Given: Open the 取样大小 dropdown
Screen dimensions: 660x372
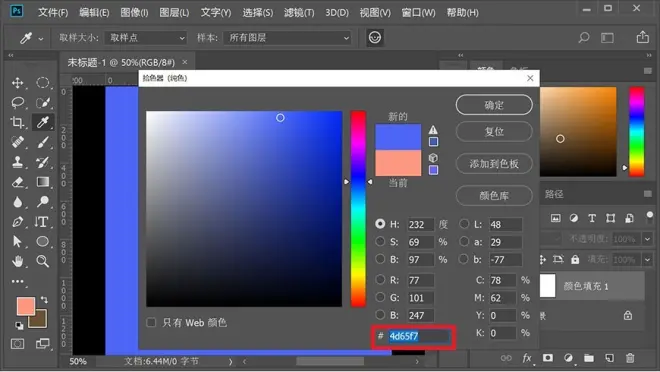Looking at the screenshot, I should (x=146, y=38).
